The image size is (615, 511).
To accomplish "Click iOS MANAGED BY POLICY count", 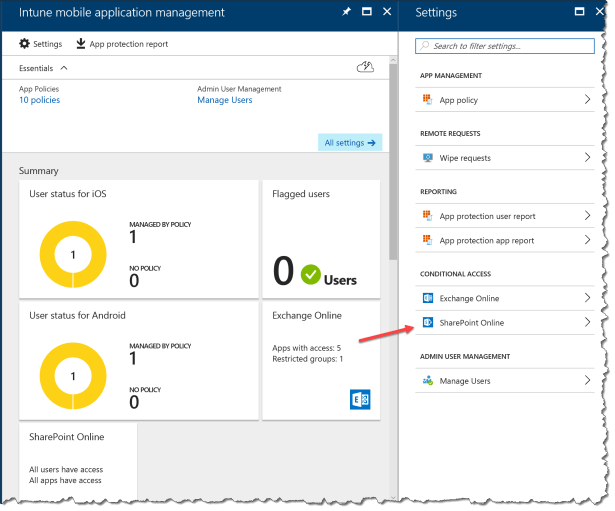I will coord(133,237).
